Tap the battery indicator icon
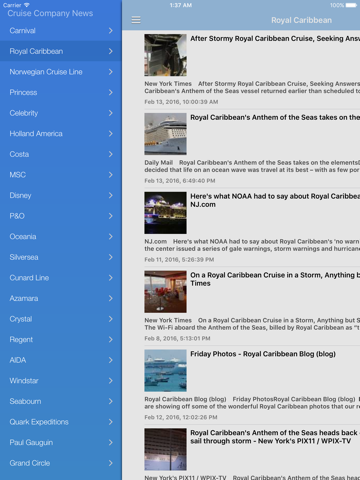Image resolution: width=360 pixels, height=480 pixels. [x=351, y=5]
